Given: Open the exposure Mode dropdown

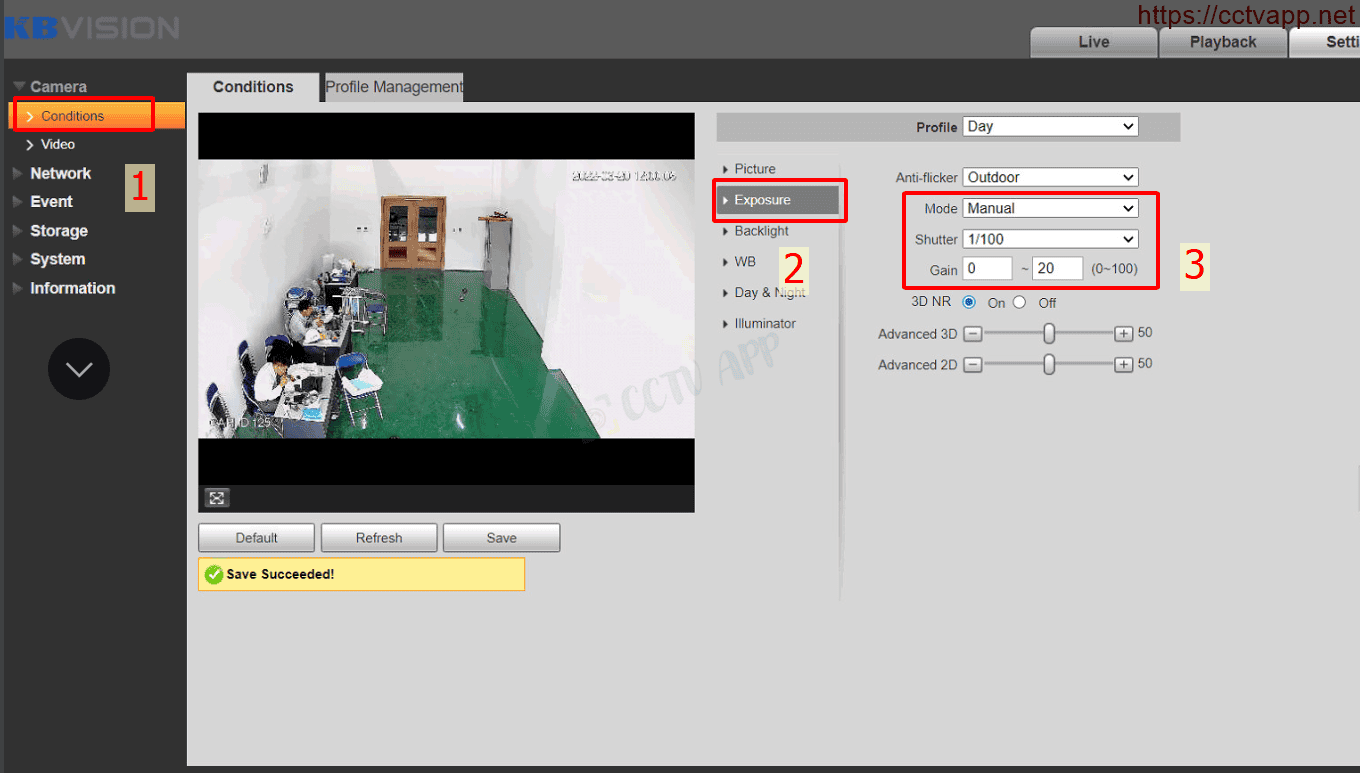Looking at the screenshot, I should click(x=1050, y=208).
